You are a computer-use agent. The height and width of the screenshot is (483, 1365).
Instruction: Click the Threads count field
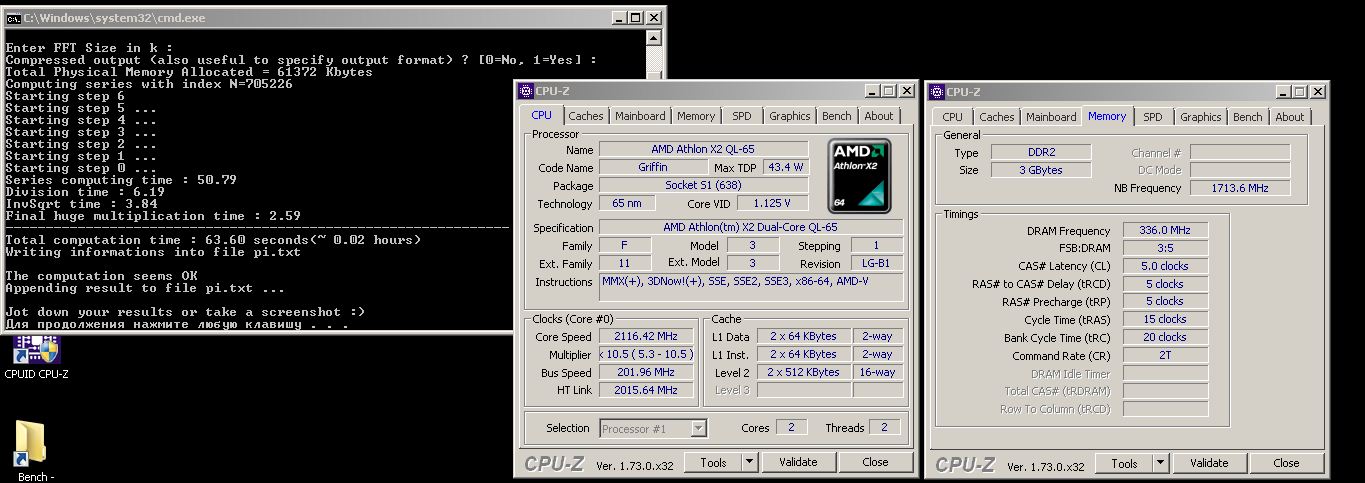(884, 427)
